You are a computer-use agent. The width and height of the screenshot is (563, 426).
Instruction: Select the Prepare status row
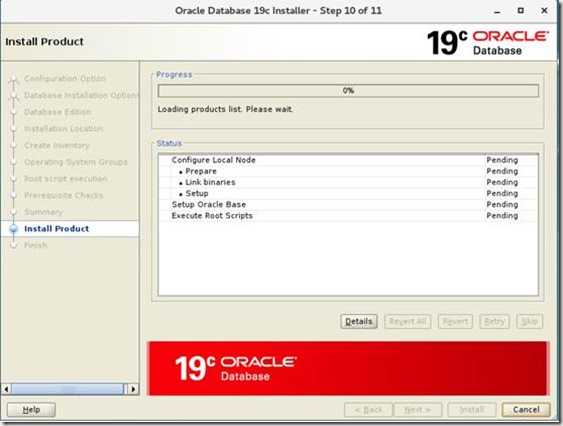click(348, 171)
